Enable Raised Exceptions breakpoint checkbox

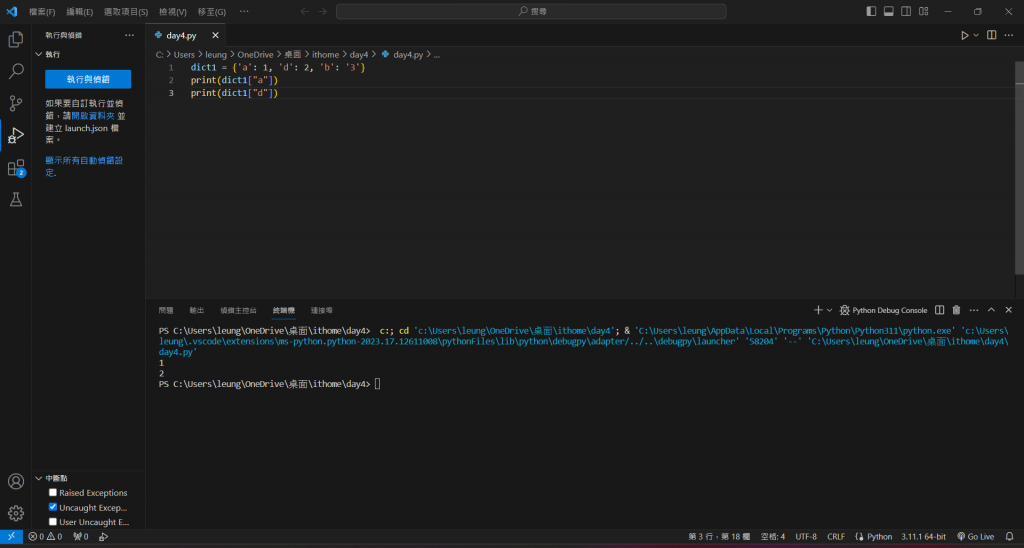click(53, 492)
